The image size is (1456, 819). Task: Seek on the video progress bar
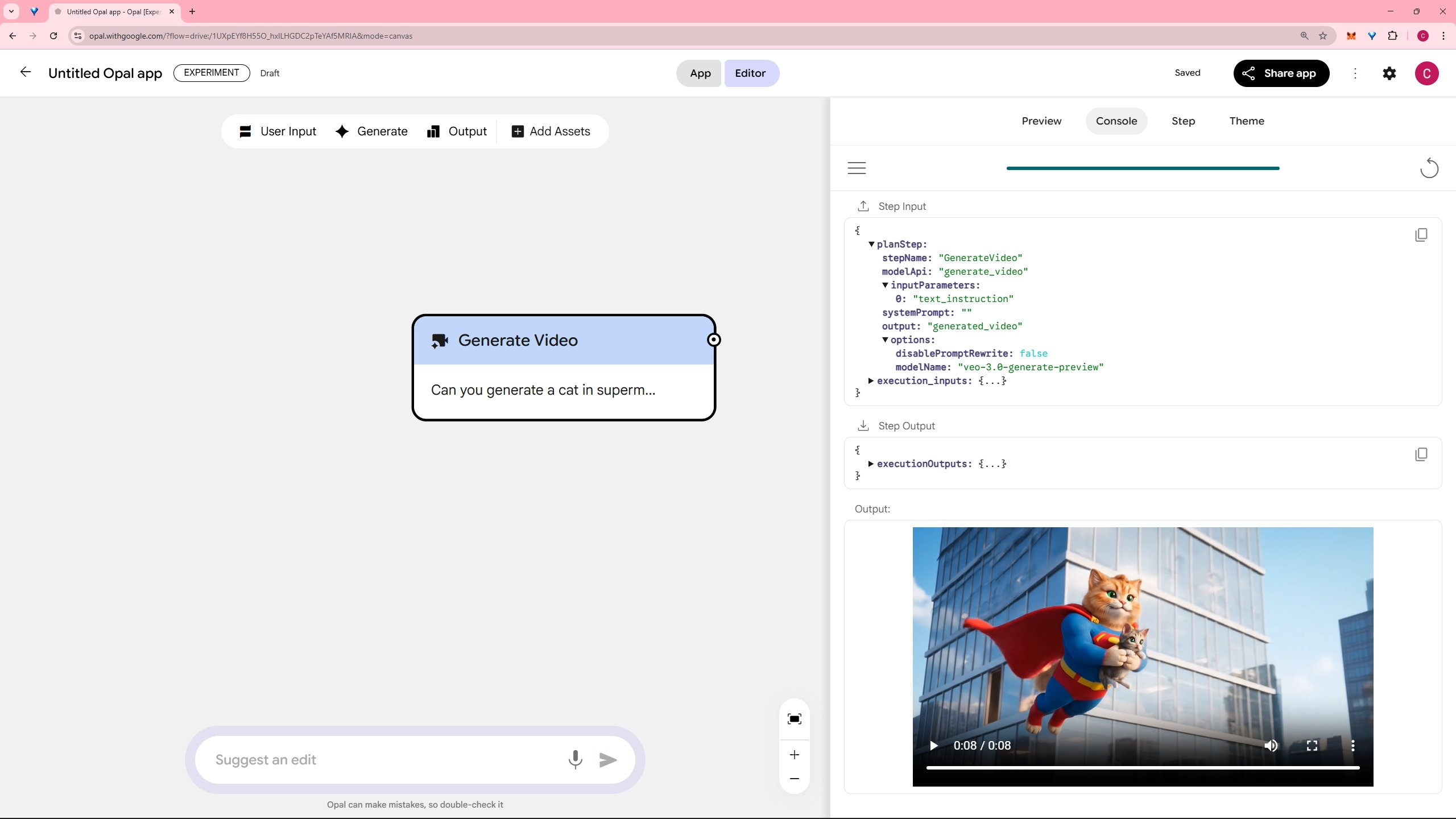[1143, 768]
